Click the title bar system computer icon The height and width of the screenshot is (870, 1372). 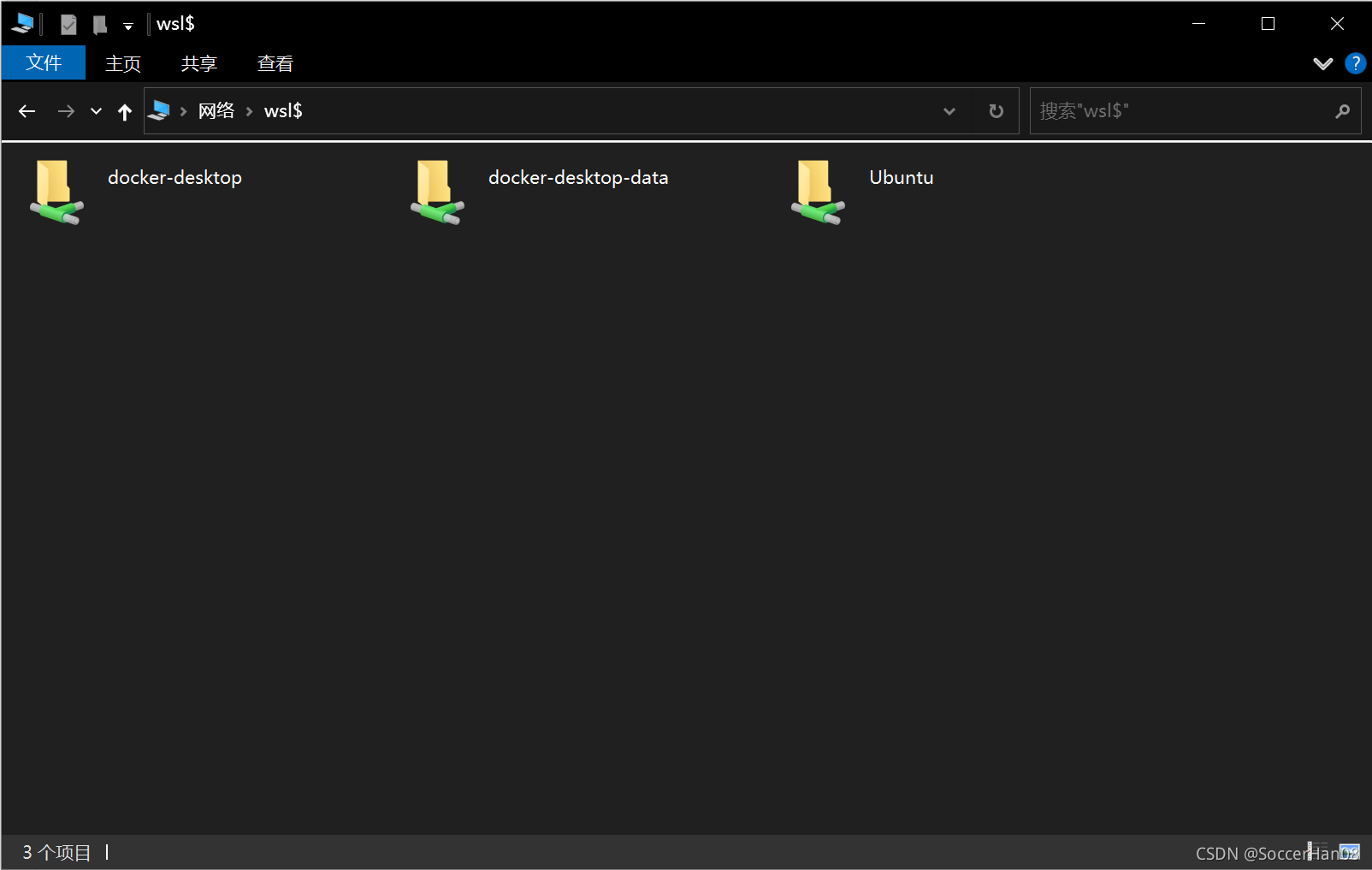point(23,24)
